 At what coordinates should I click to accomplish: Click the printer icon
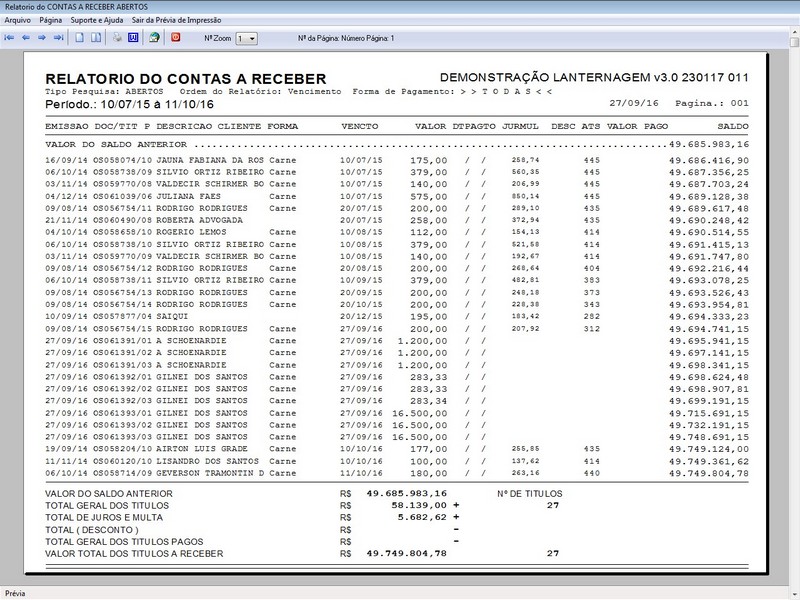[x=117, y=38]
